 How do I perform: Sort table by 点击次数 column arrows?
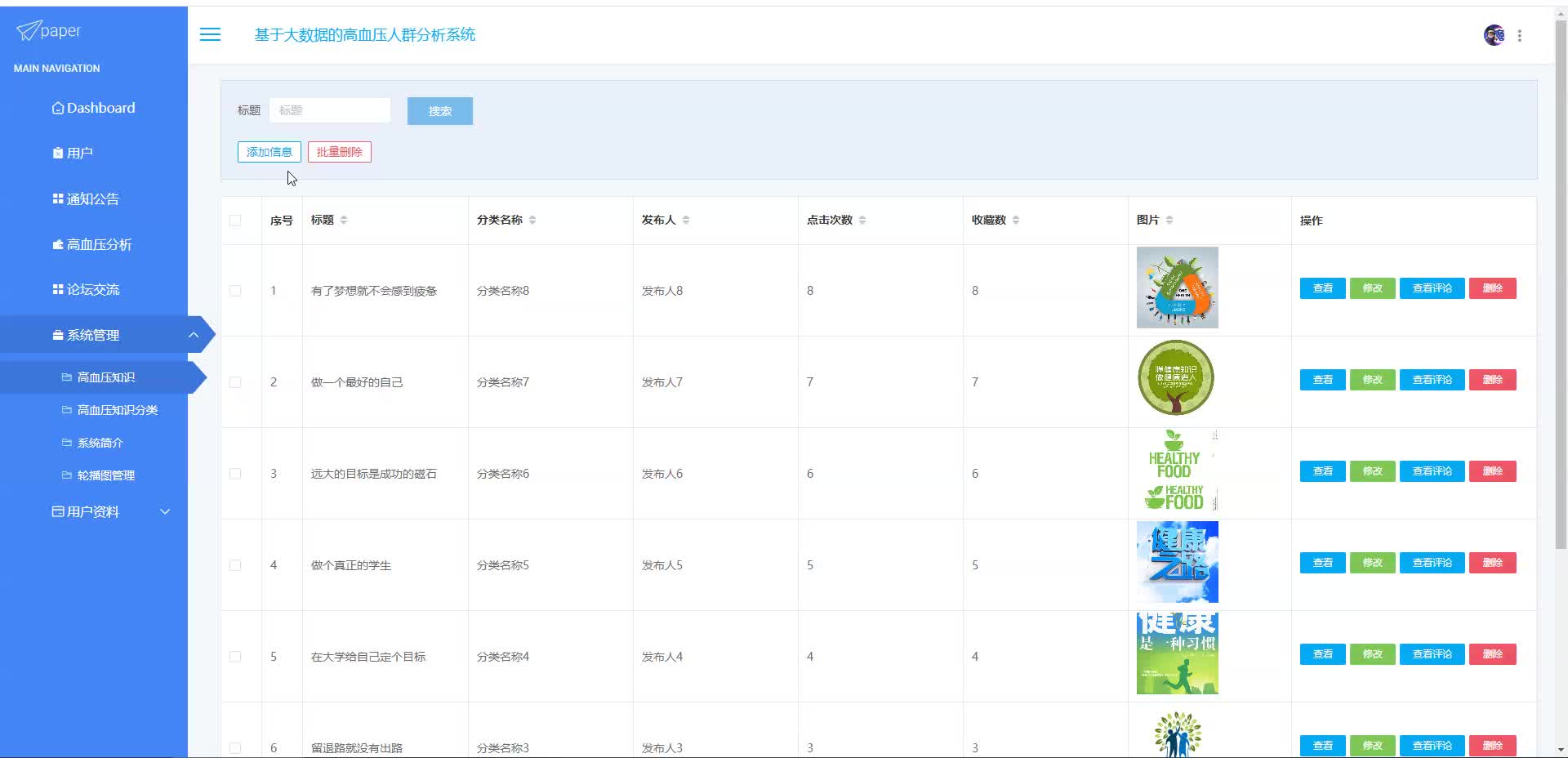[862, 220]
